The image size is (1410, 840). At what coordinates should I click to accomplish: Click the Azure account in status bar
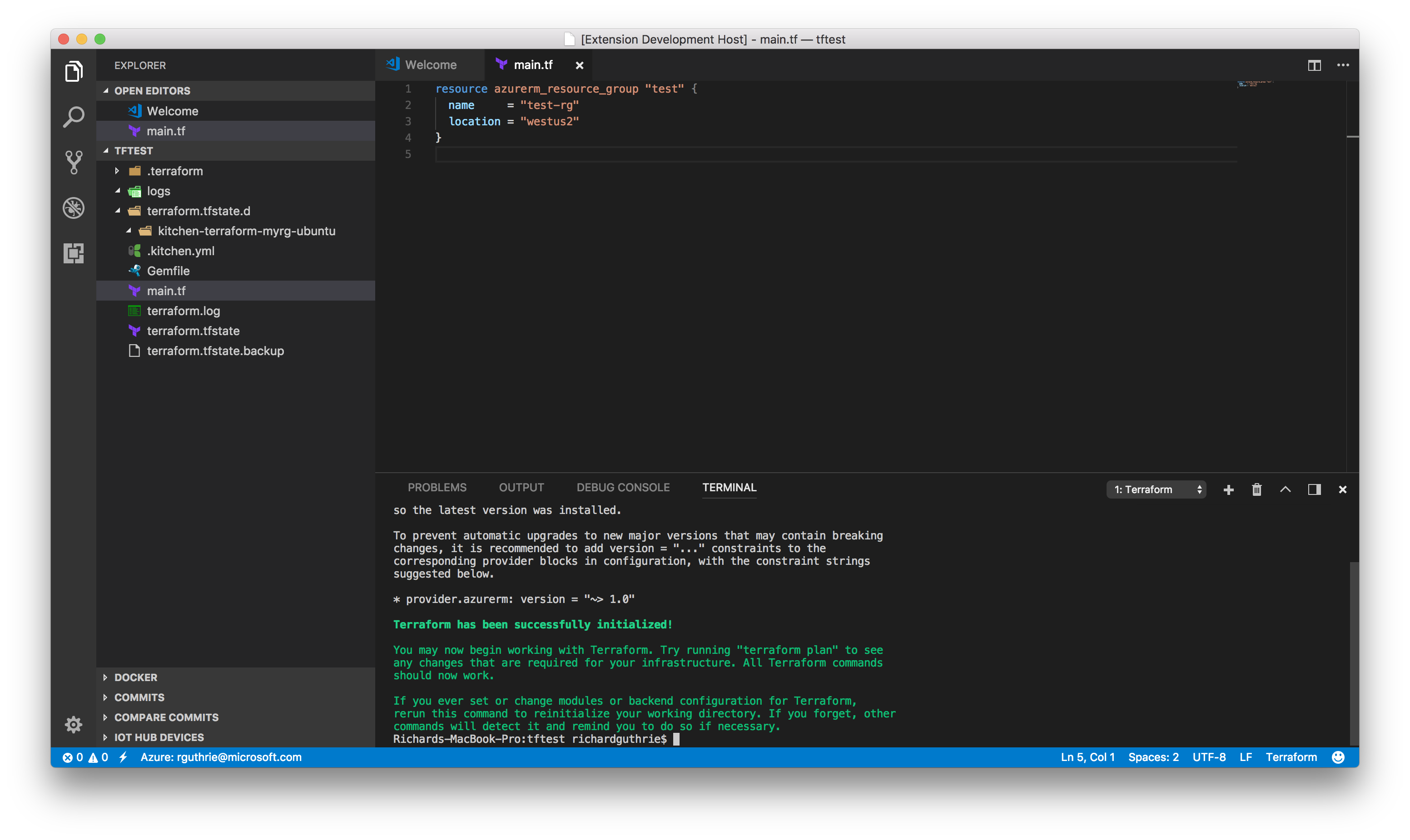221,757
